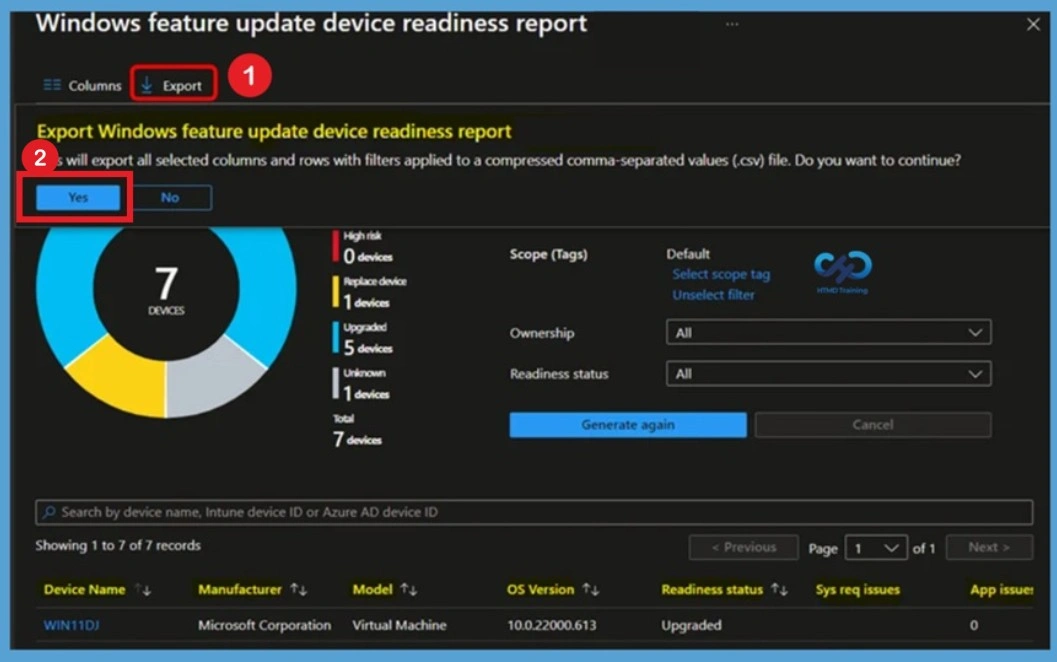The height and width of the screenshot is (662, 1057).
Task: Confirm export with the Yes button
Action: coord(78,198)
